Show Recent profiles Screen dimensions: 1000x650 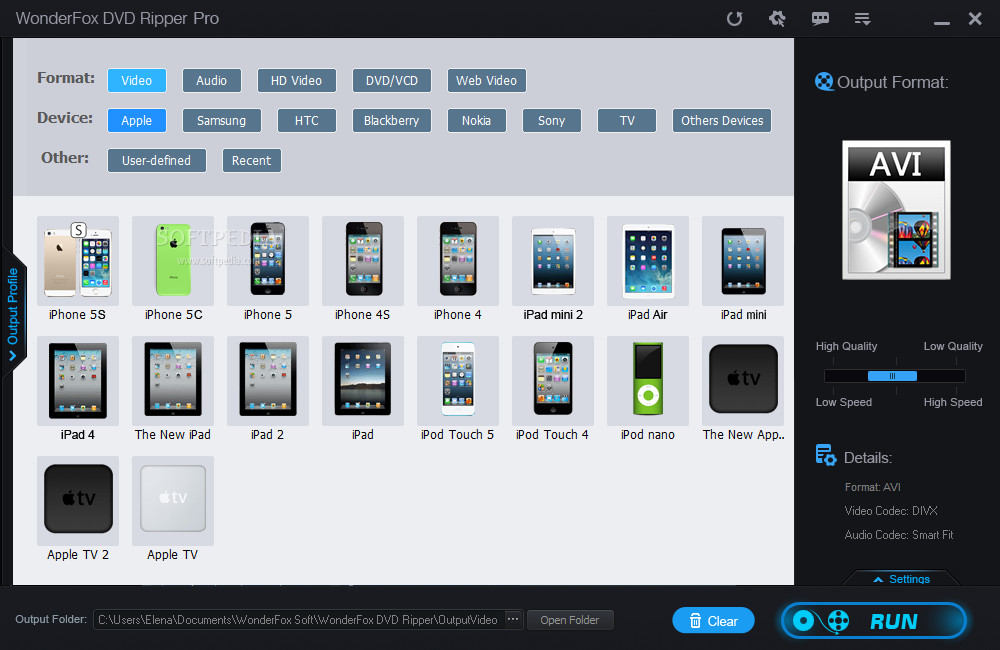click(251, 161)
